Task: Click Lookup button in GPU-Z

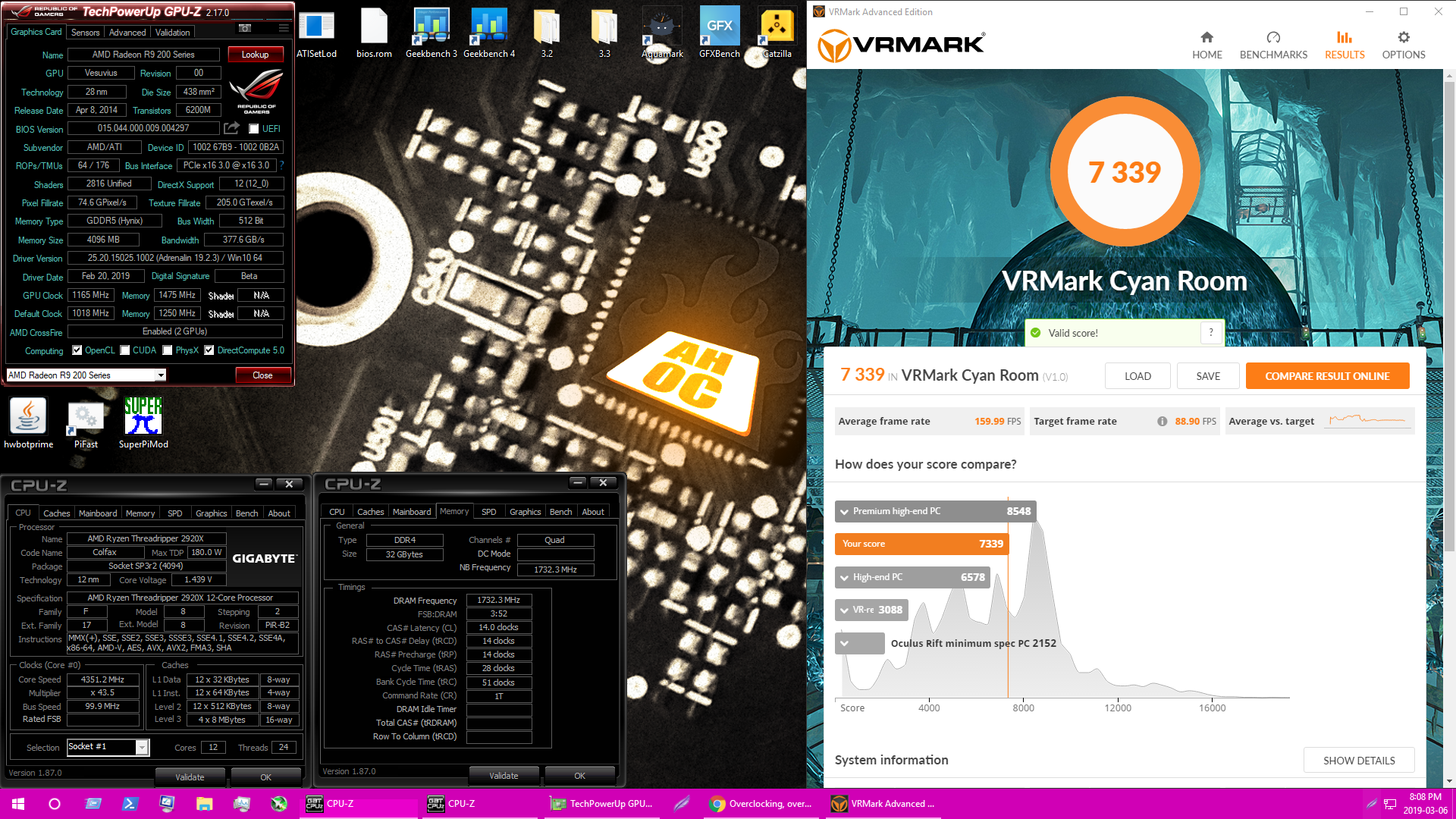Action: tap(255, 55)
